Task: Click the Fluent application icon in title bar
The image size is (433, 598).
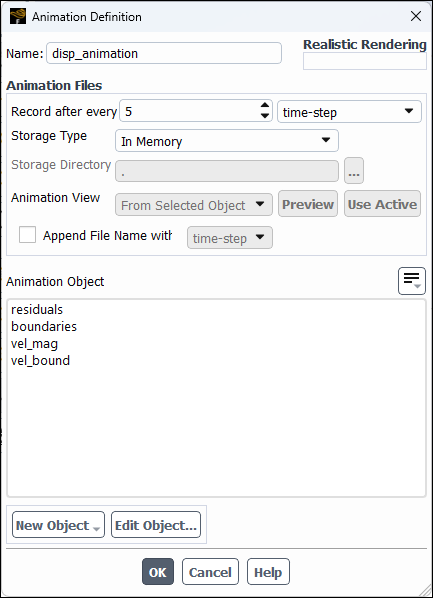Action: coord(18,16)
